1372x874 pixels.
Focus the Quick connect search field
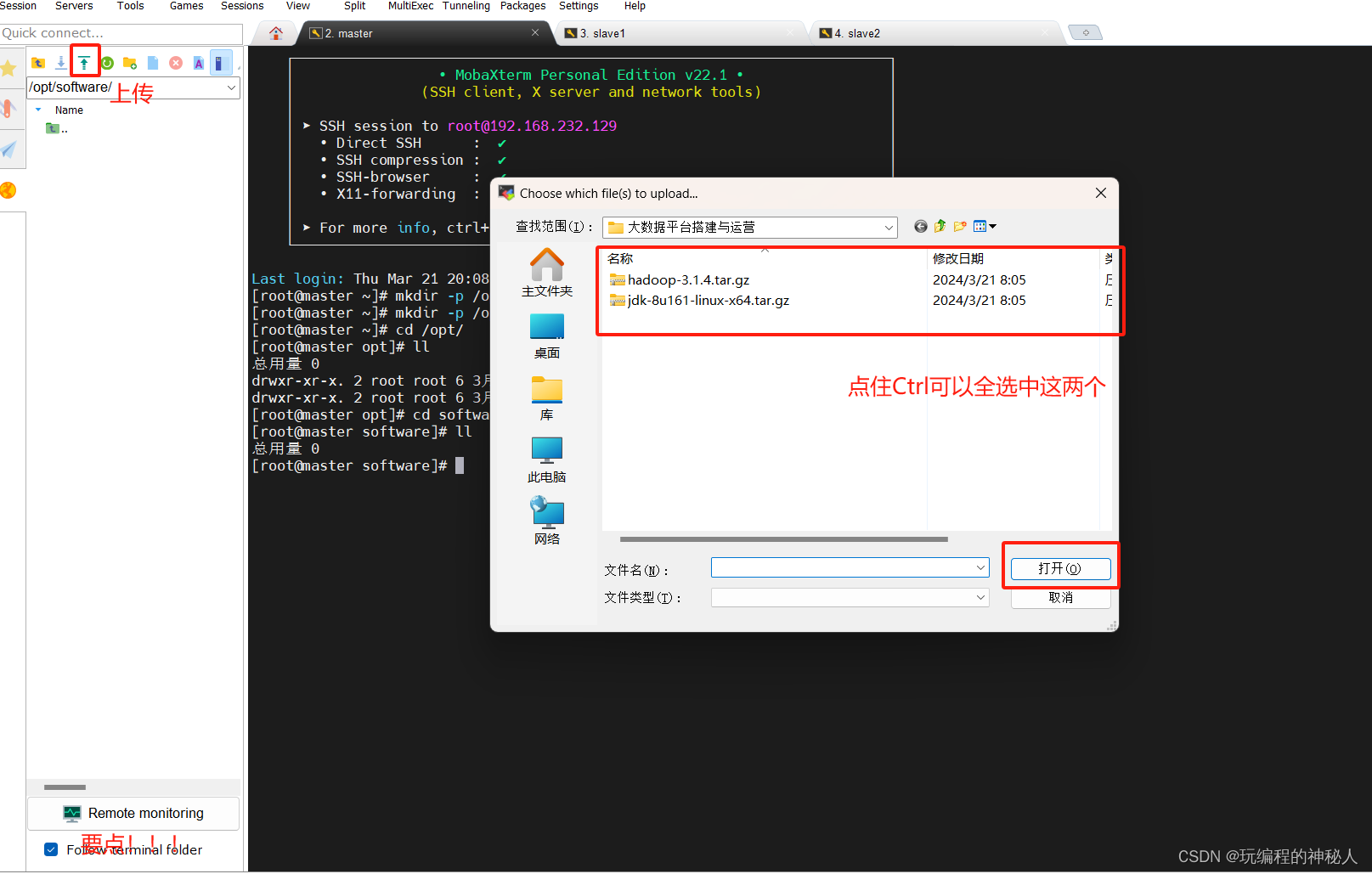[121, 33]
